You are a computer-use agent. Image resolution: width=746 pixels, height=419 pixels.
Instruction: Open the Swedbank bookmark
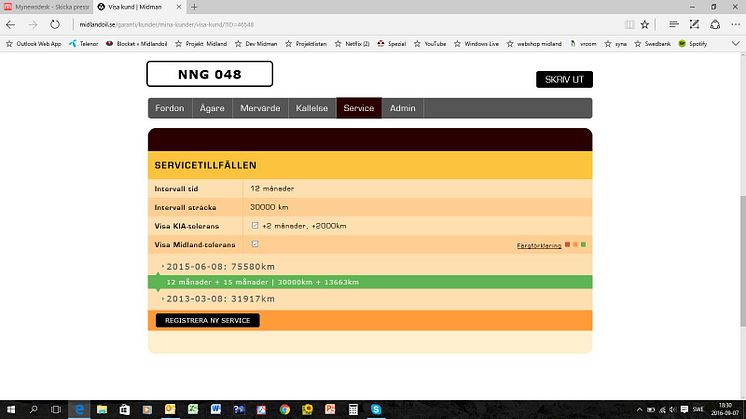[652, 44]
